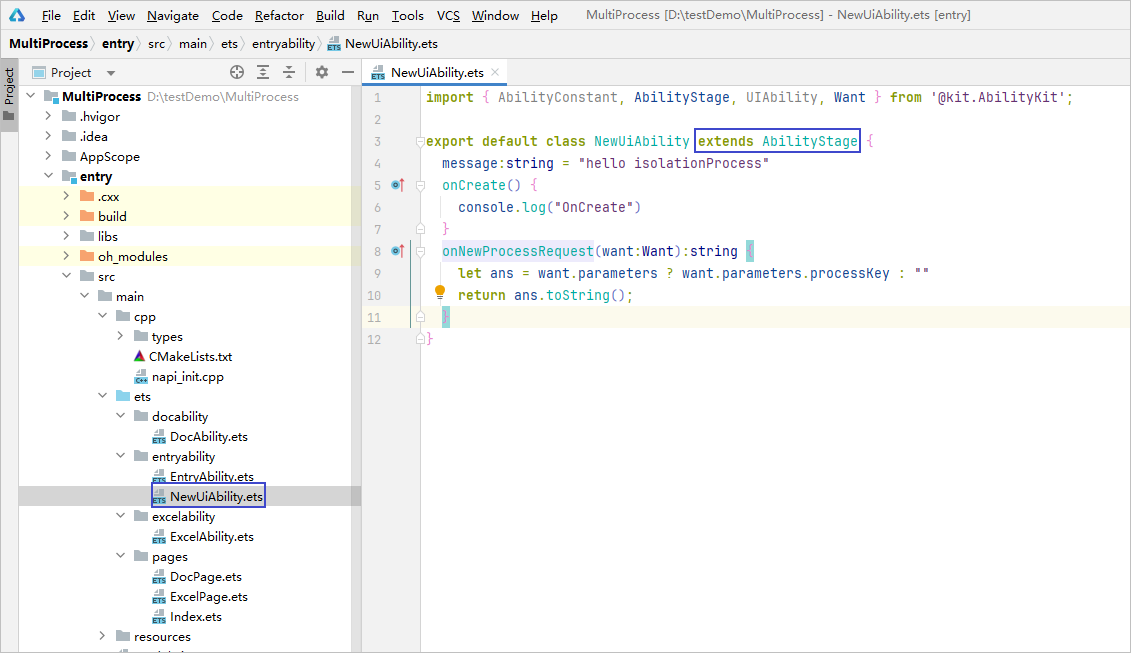The height and width of the screenshot is (653, 1131).
Task: Click the override gutter icon beside onCreate
Action: coord(397,185)
